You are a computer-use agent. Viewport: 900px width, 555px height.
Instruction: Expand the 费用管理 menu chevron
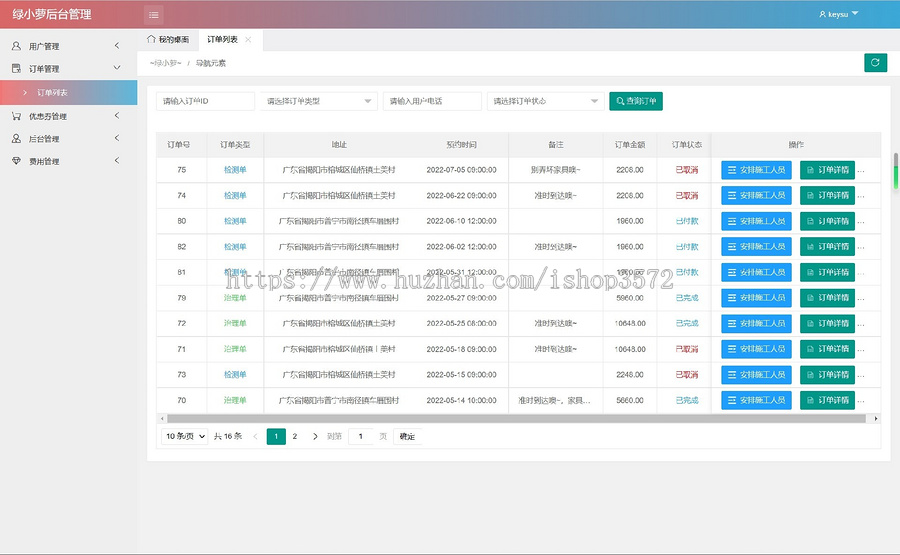[117, 161]
